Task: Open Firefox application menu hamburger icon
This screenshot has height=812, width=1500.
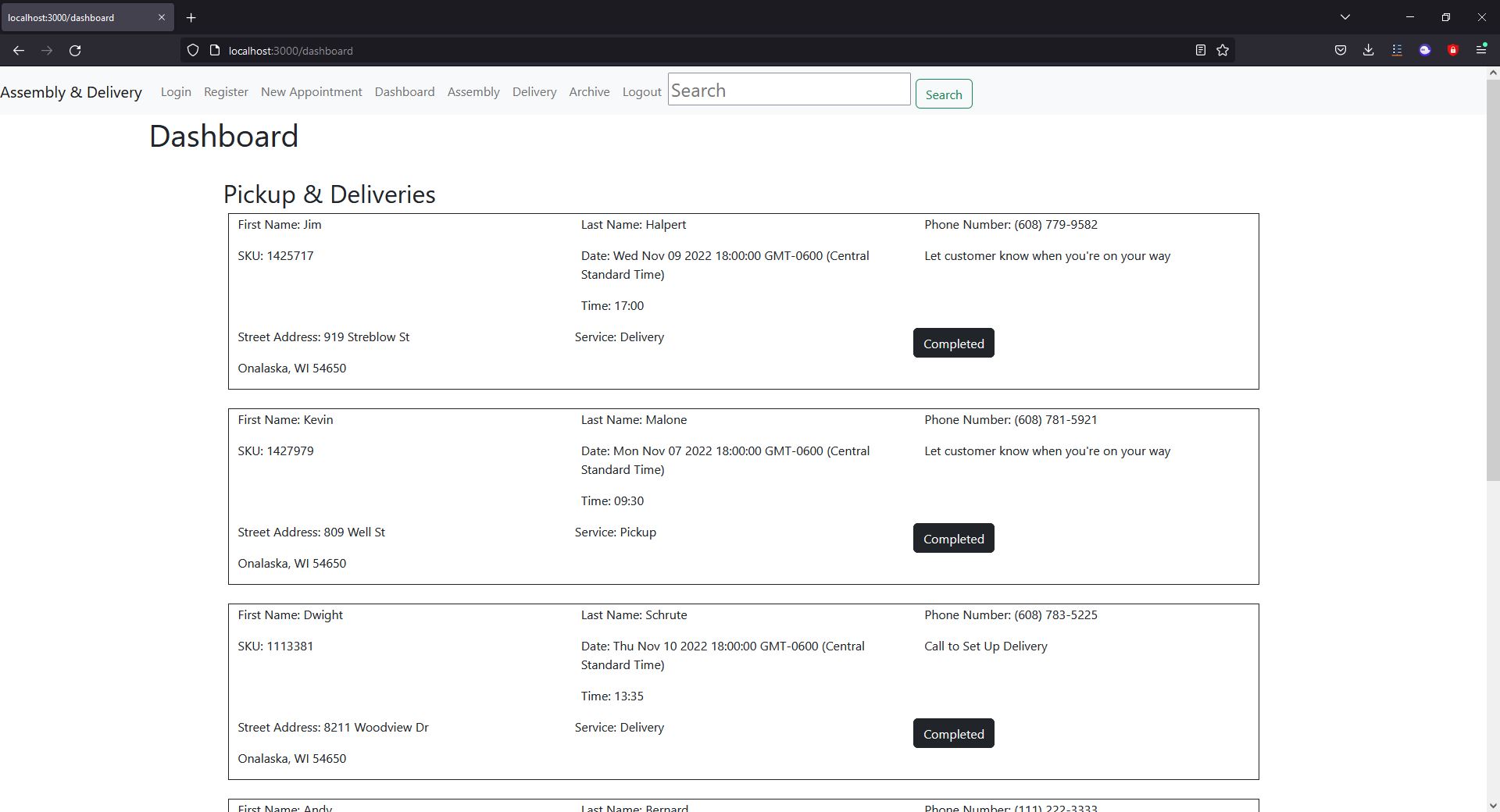Action: click(x=1481, y=50)
